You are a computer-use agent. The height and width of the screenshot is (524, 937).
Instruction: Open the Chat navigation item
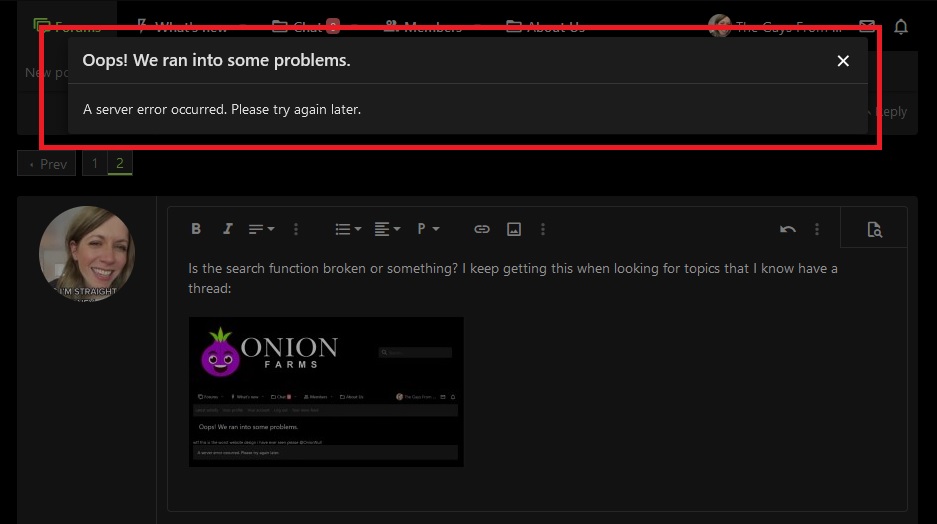[x=305, y=26]
